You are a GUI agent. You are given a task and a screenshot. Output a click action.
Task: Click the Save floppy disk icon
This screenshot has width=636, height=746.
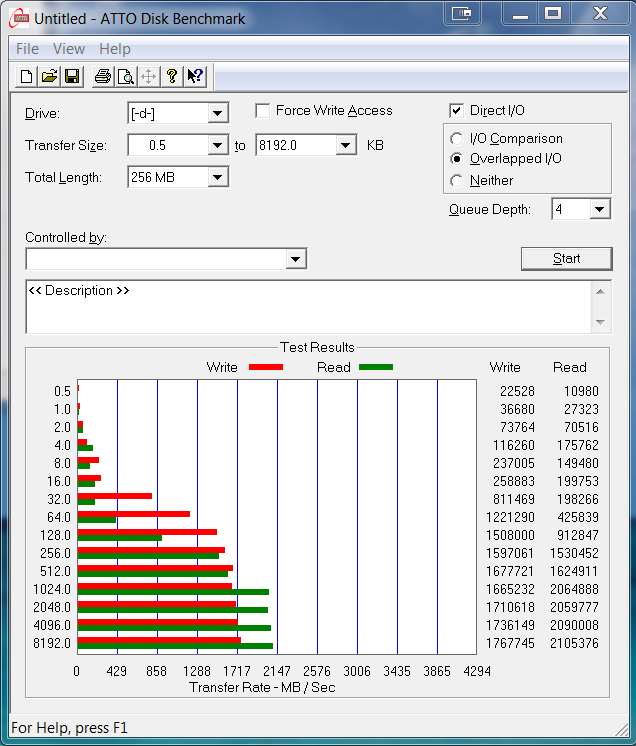pyautogui.click(x=72, y=77)
